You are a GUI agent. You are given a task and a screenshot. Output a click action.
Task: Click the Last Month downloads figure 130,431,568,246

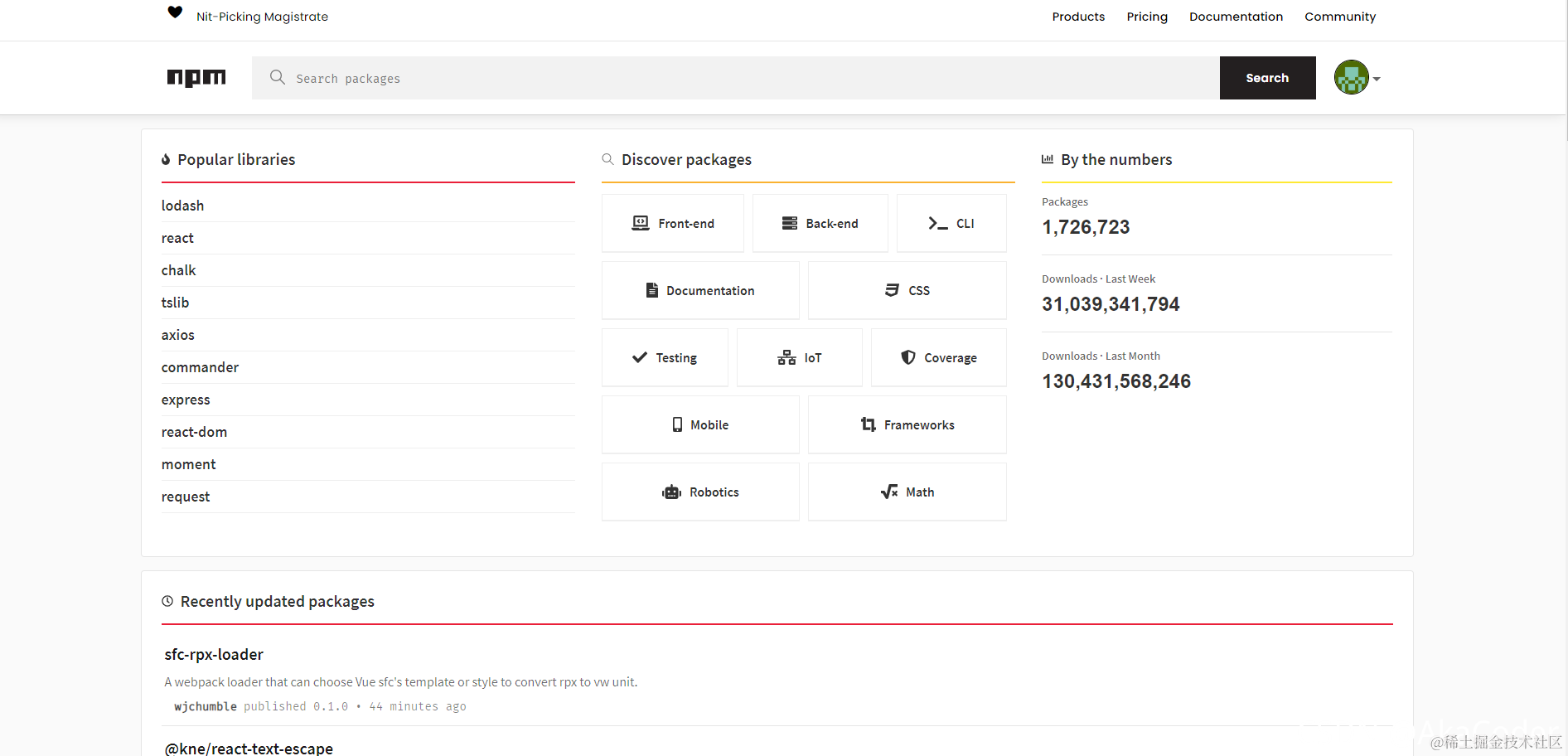tap(1116, 381)
